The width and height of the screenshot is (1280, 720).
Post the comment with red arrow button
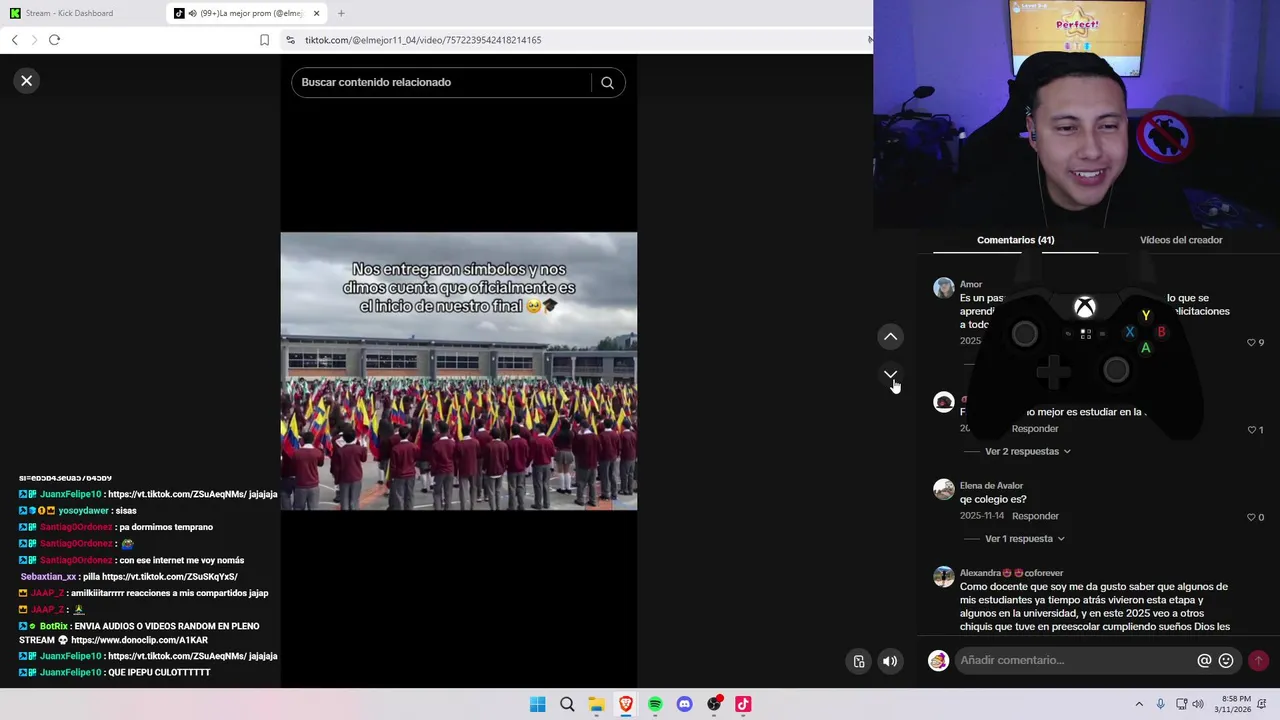[1258, 660]
